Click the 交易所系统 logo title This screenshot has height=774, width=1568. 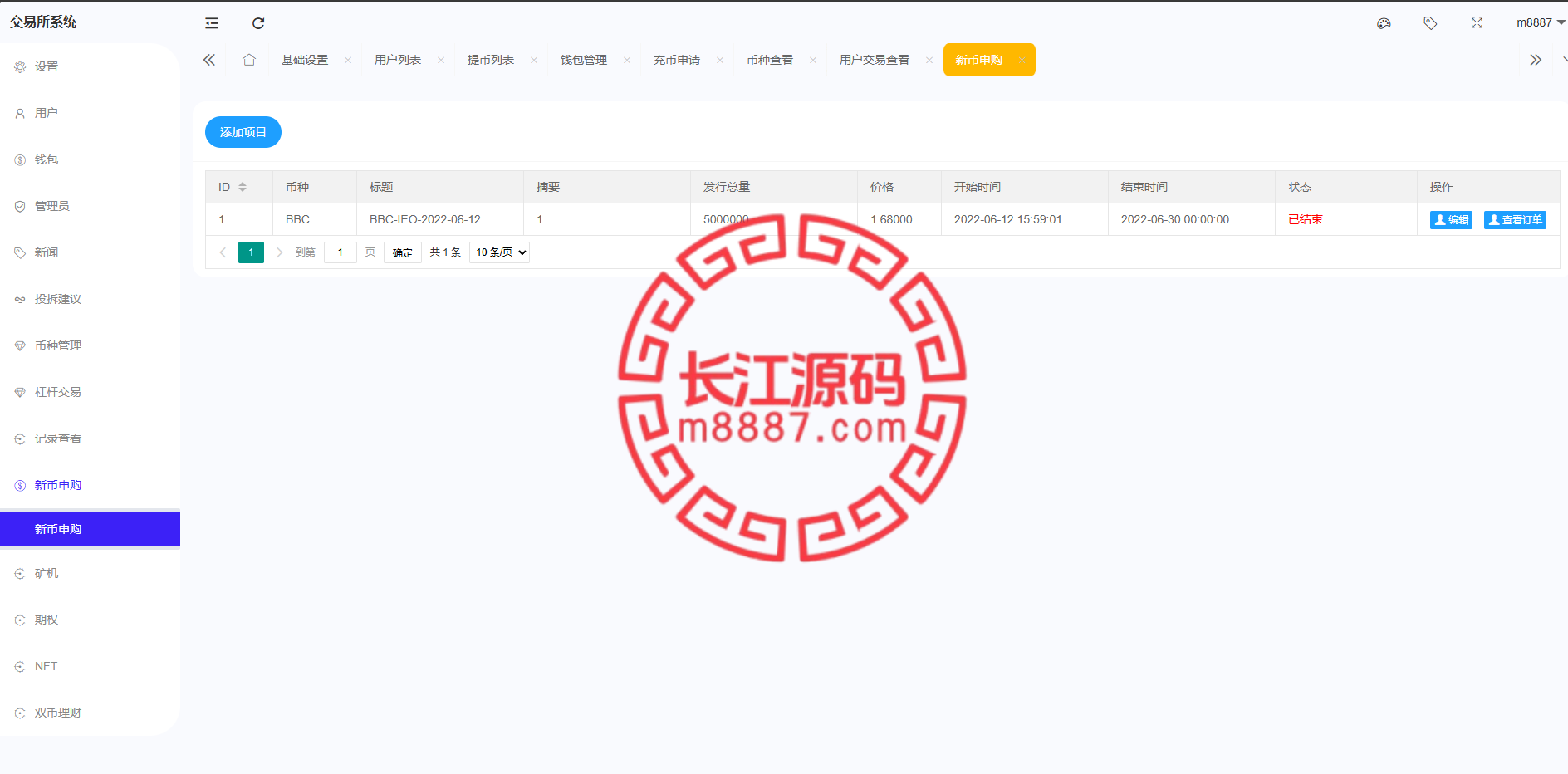(43, 22)
